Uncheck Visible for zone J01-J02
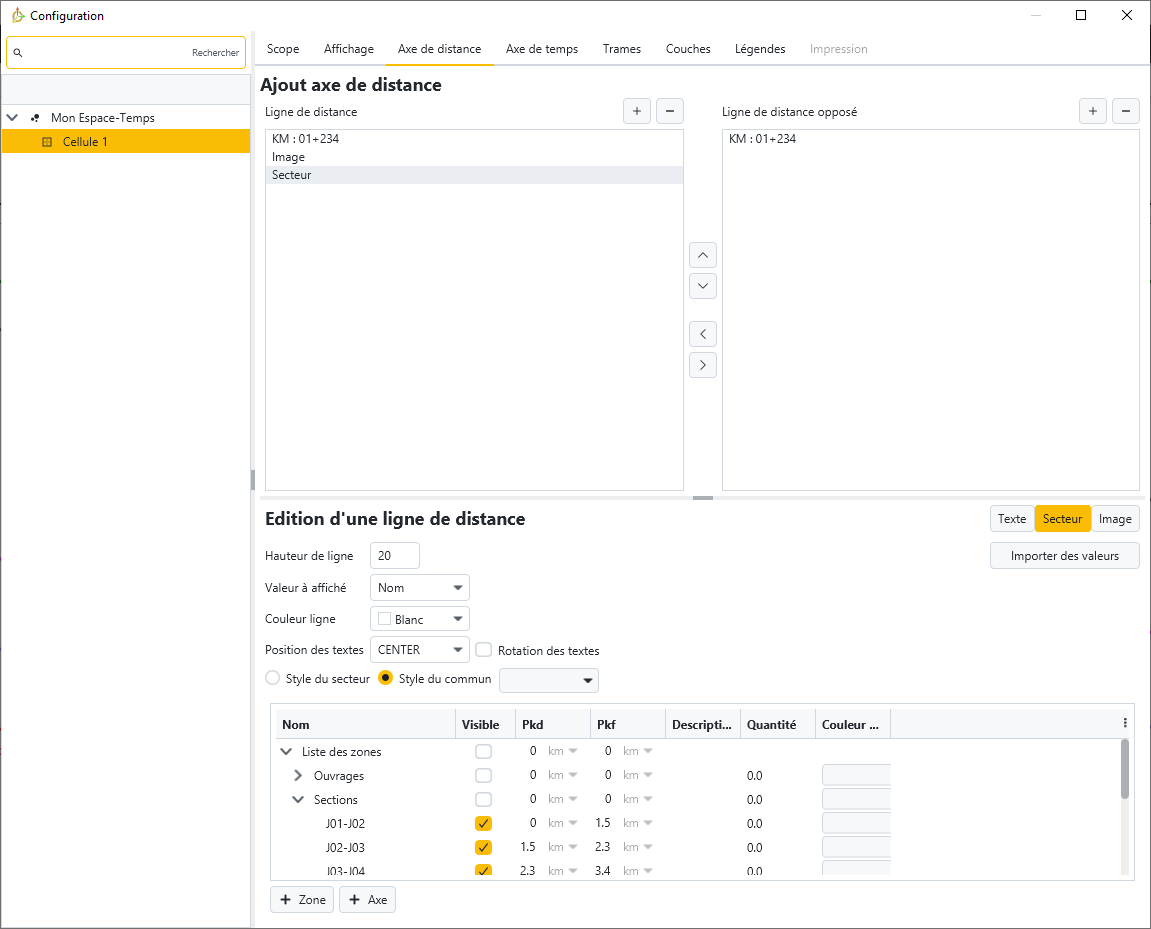This screenshot has height=929, width=1151. tap(484, 823)
